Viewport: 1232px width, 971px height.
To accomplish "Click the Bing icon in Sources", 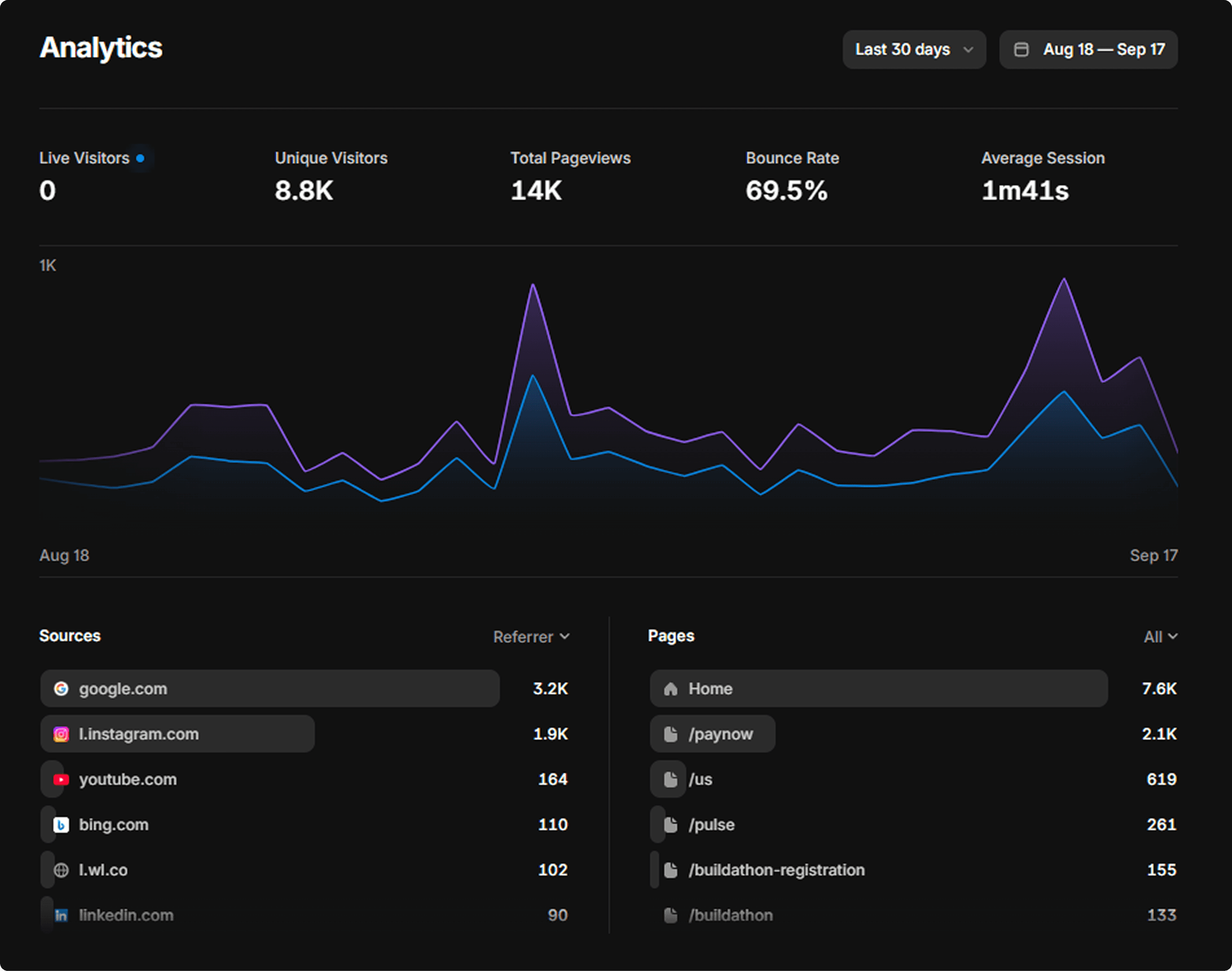I will click(61, 824).
